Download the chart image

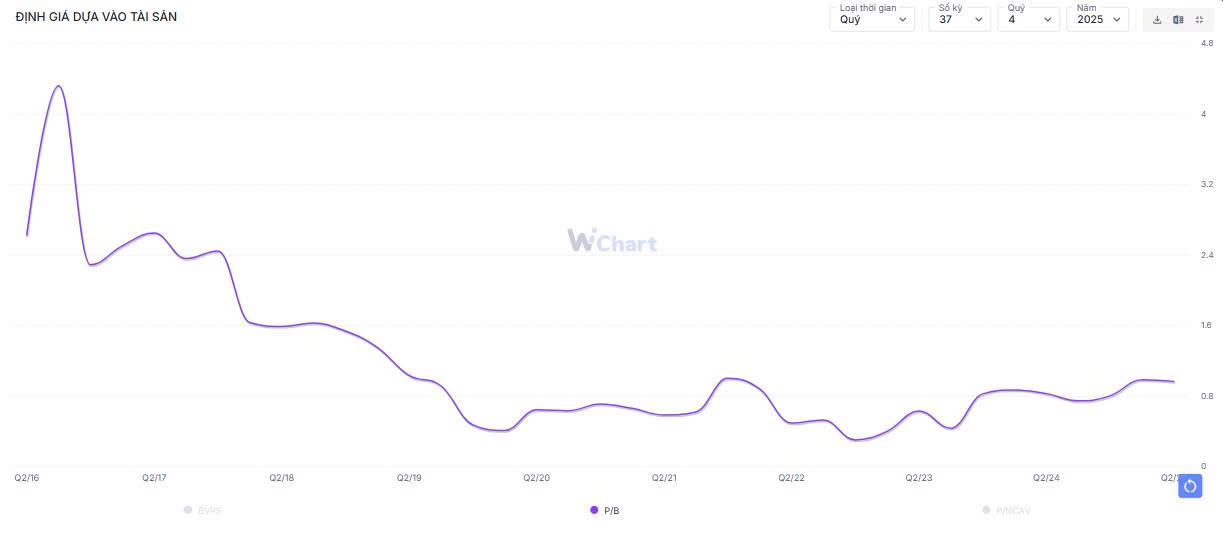[1157, 20]
